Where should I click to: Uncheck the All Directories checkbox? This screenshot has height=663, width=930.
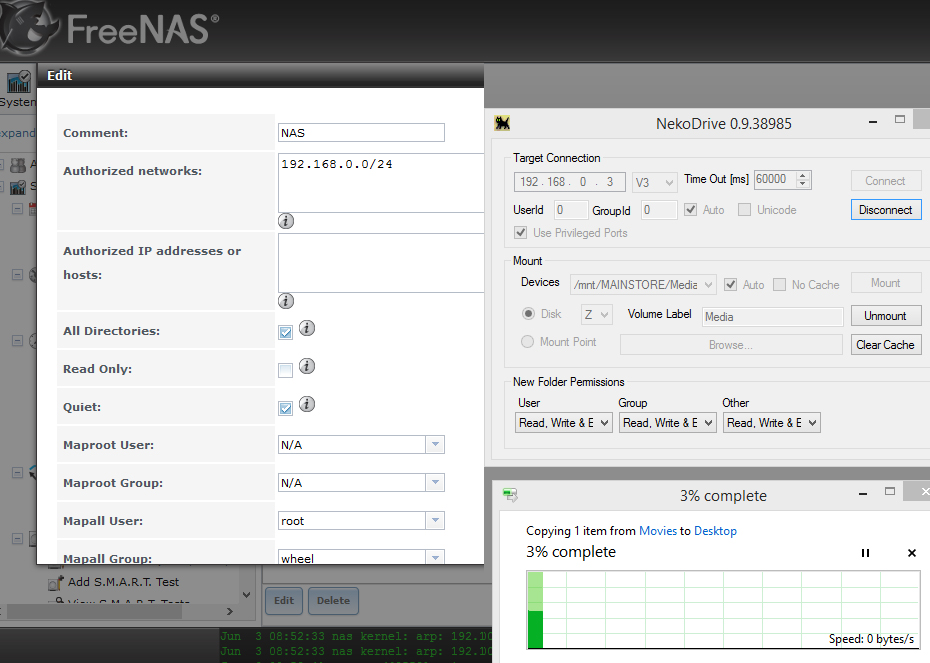pos(286,332)
